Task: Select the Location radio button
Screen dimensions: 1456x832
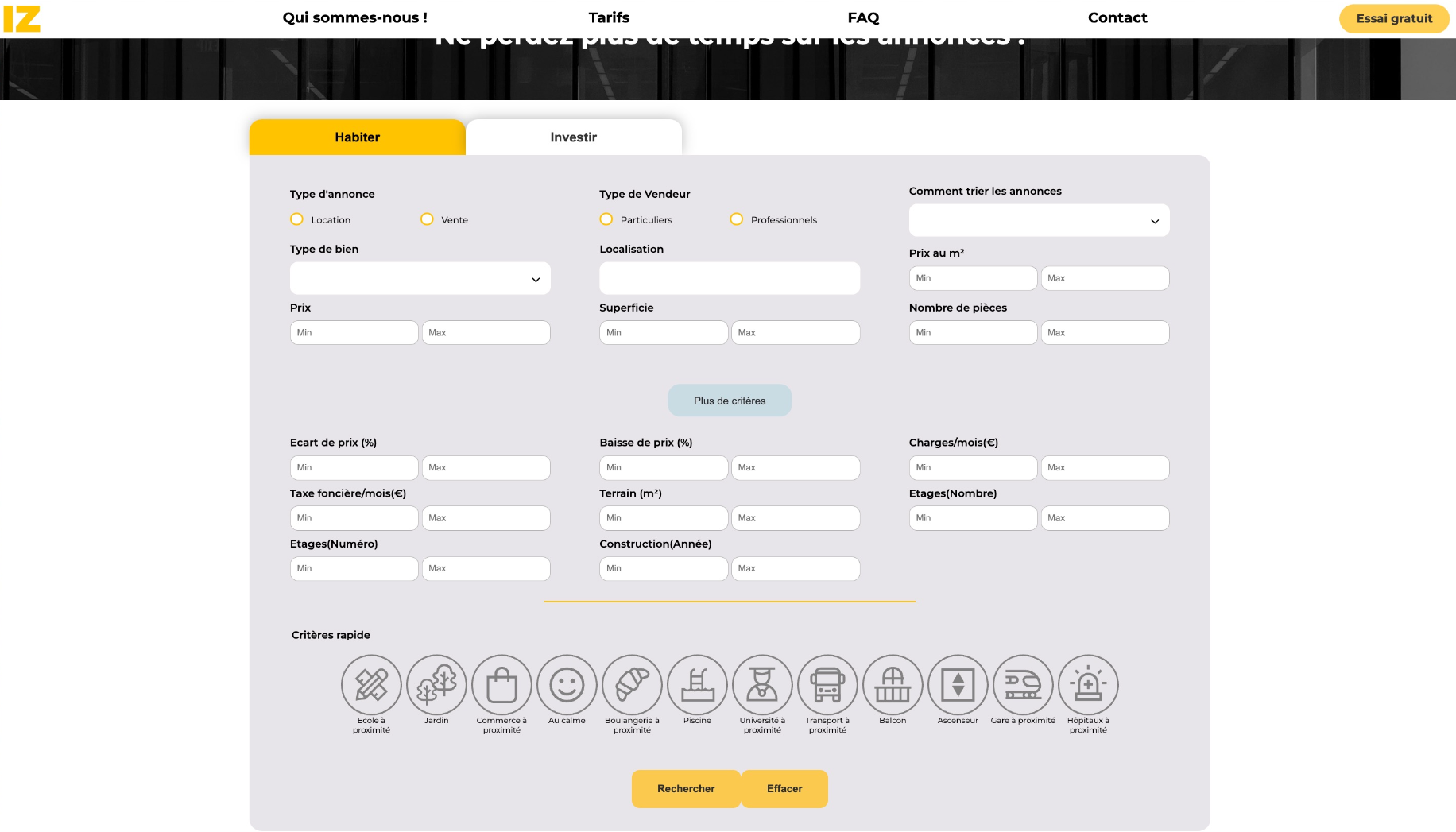Action: coord(297,219)
